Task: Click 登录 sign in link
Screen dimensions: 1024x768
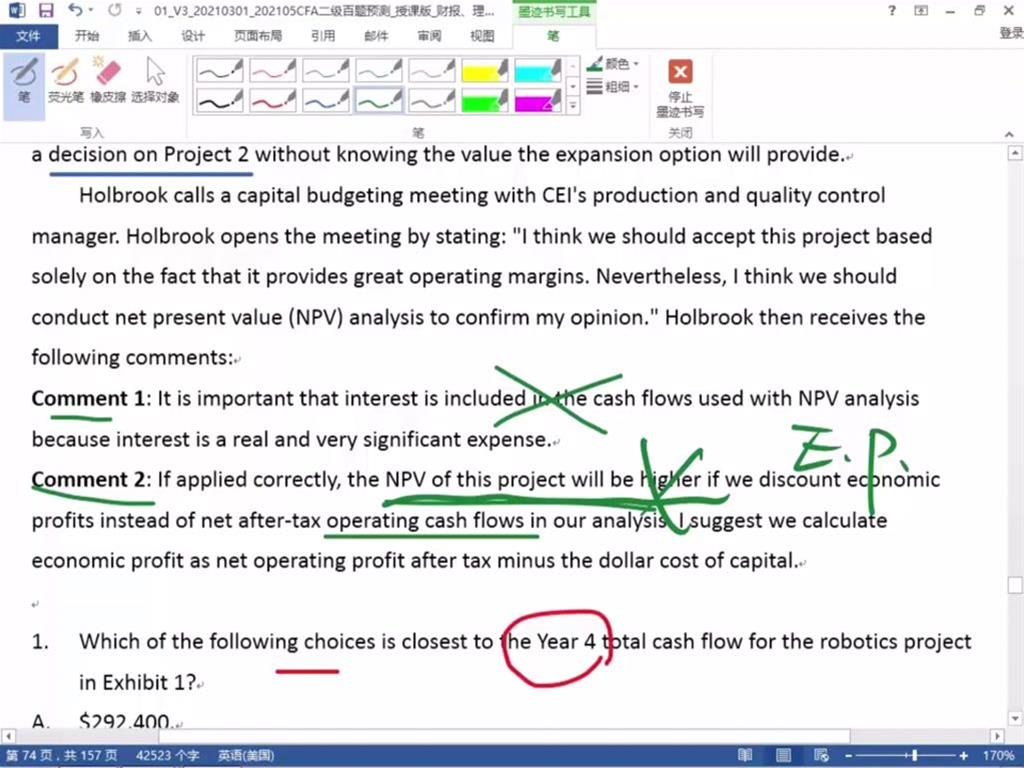Action: coord(1010,33)
